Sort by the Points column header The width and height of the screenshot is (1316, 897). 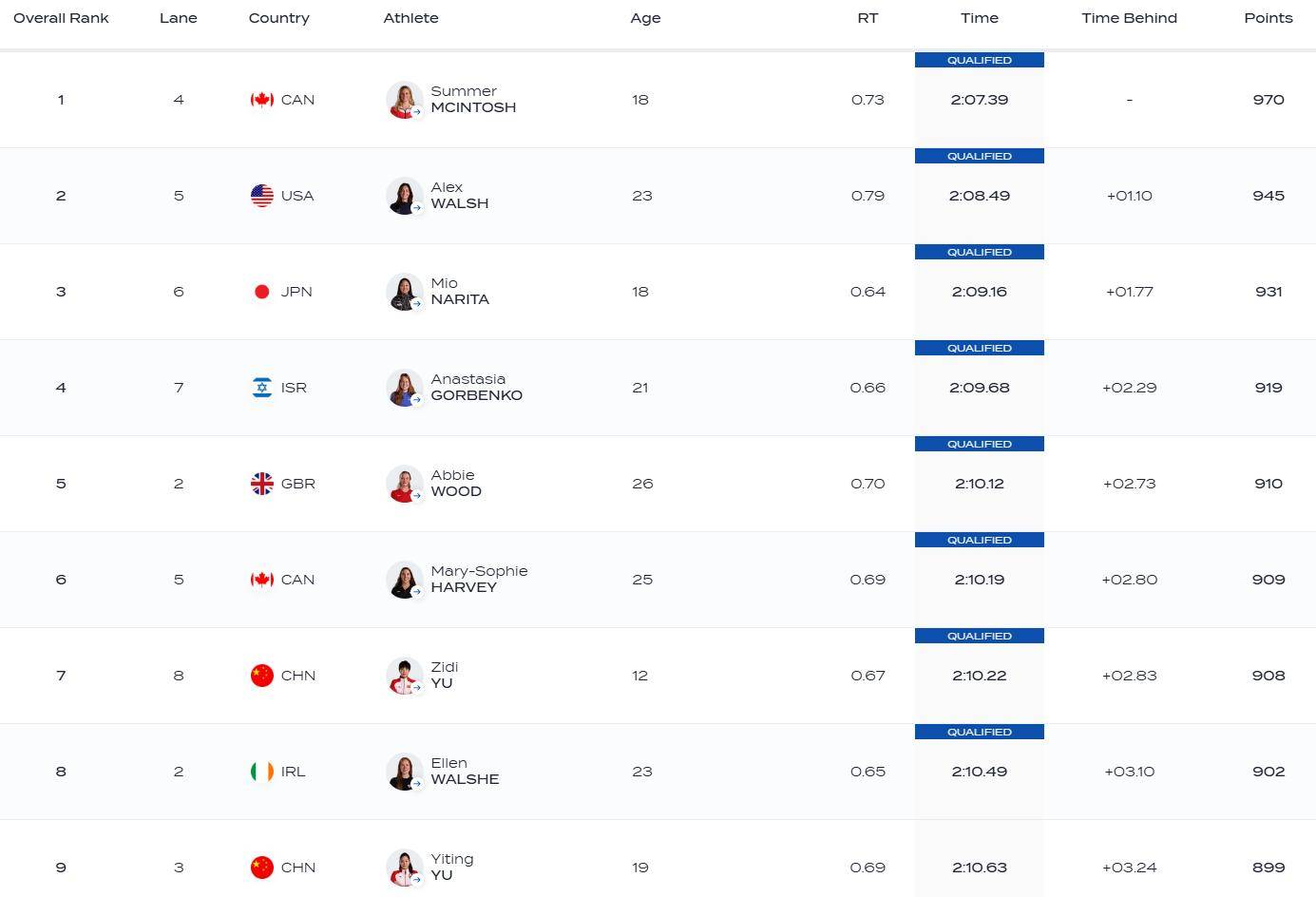(x=1268, y=18)
